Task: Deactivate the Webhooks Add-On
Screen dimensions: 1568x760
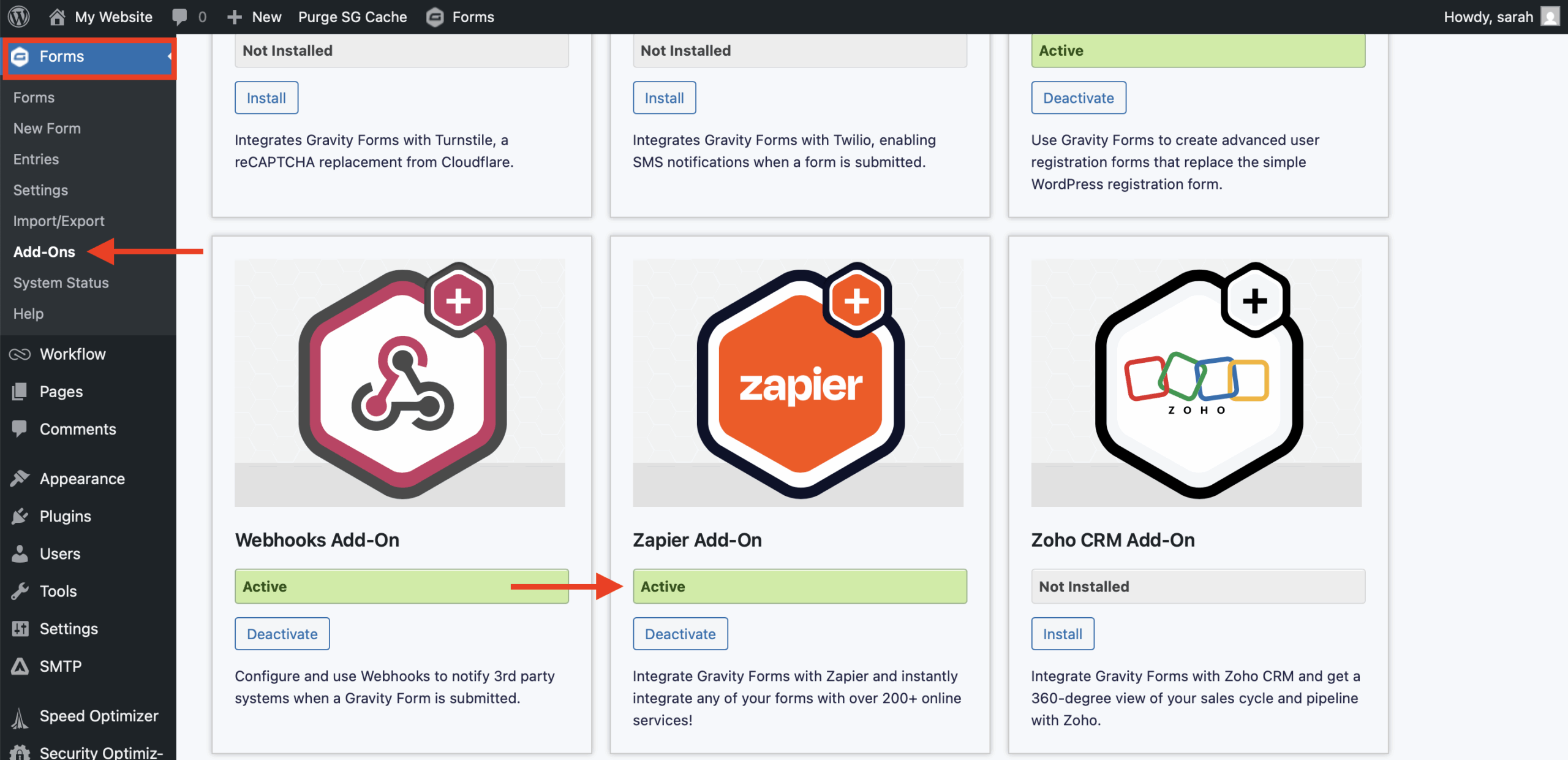Action: (x=282, y=634)
